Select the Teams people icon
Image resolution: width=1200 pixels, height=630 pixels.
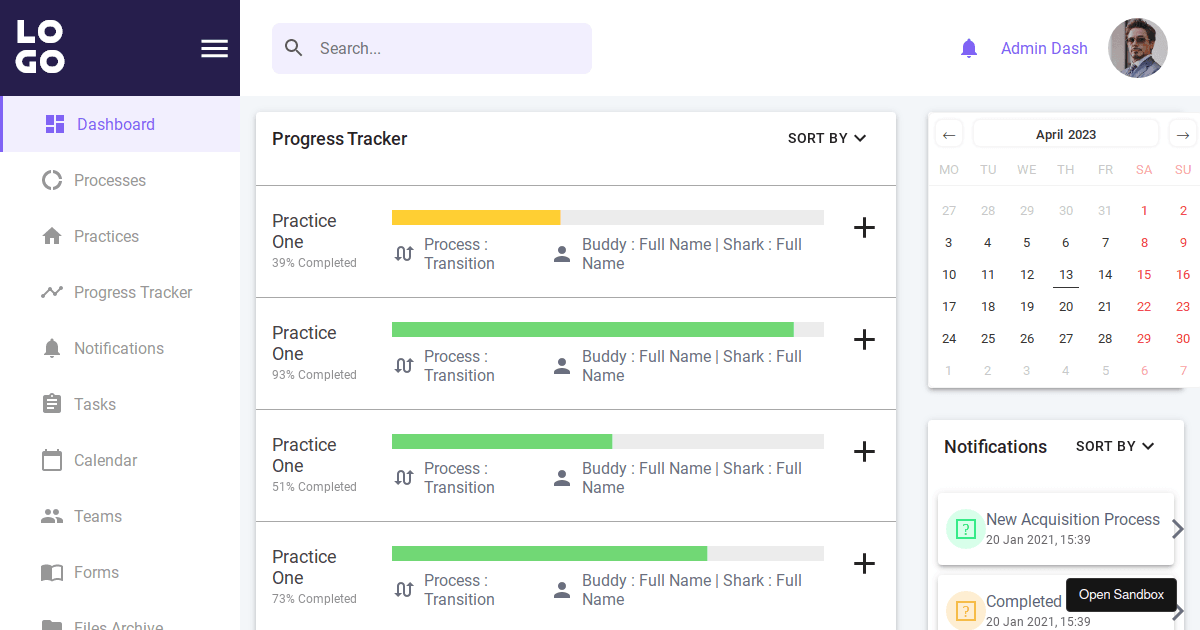(x=52, y=516)
